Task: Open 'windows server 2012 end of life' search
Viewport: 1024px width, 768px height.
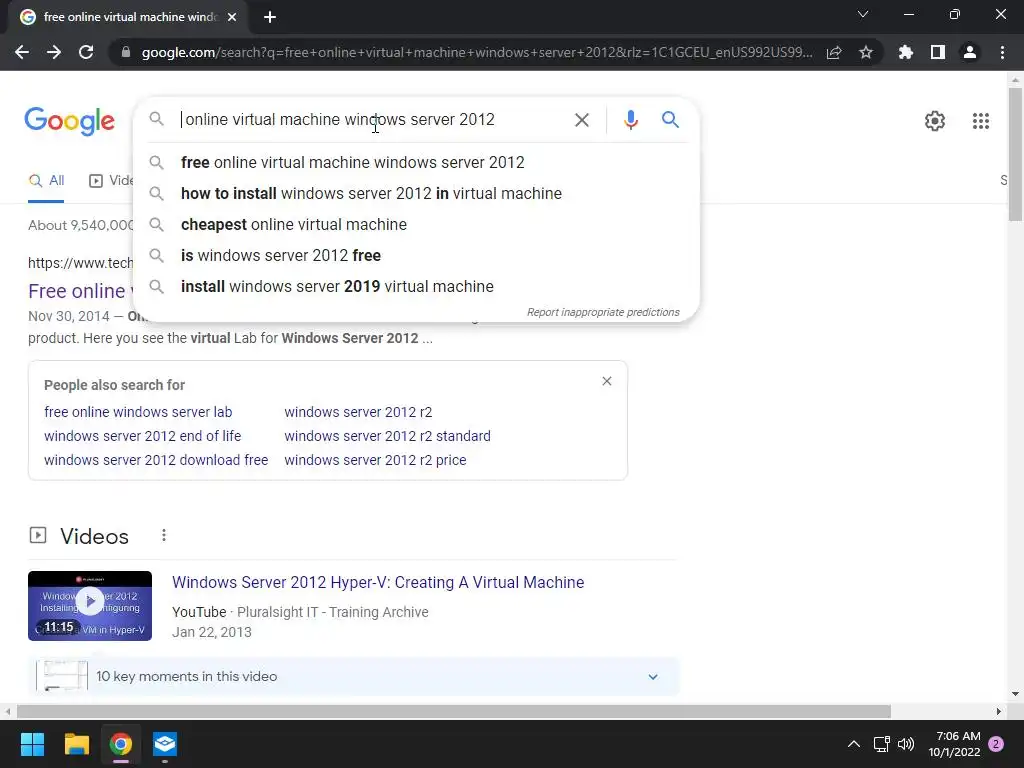Action: [x=142, y=436]
